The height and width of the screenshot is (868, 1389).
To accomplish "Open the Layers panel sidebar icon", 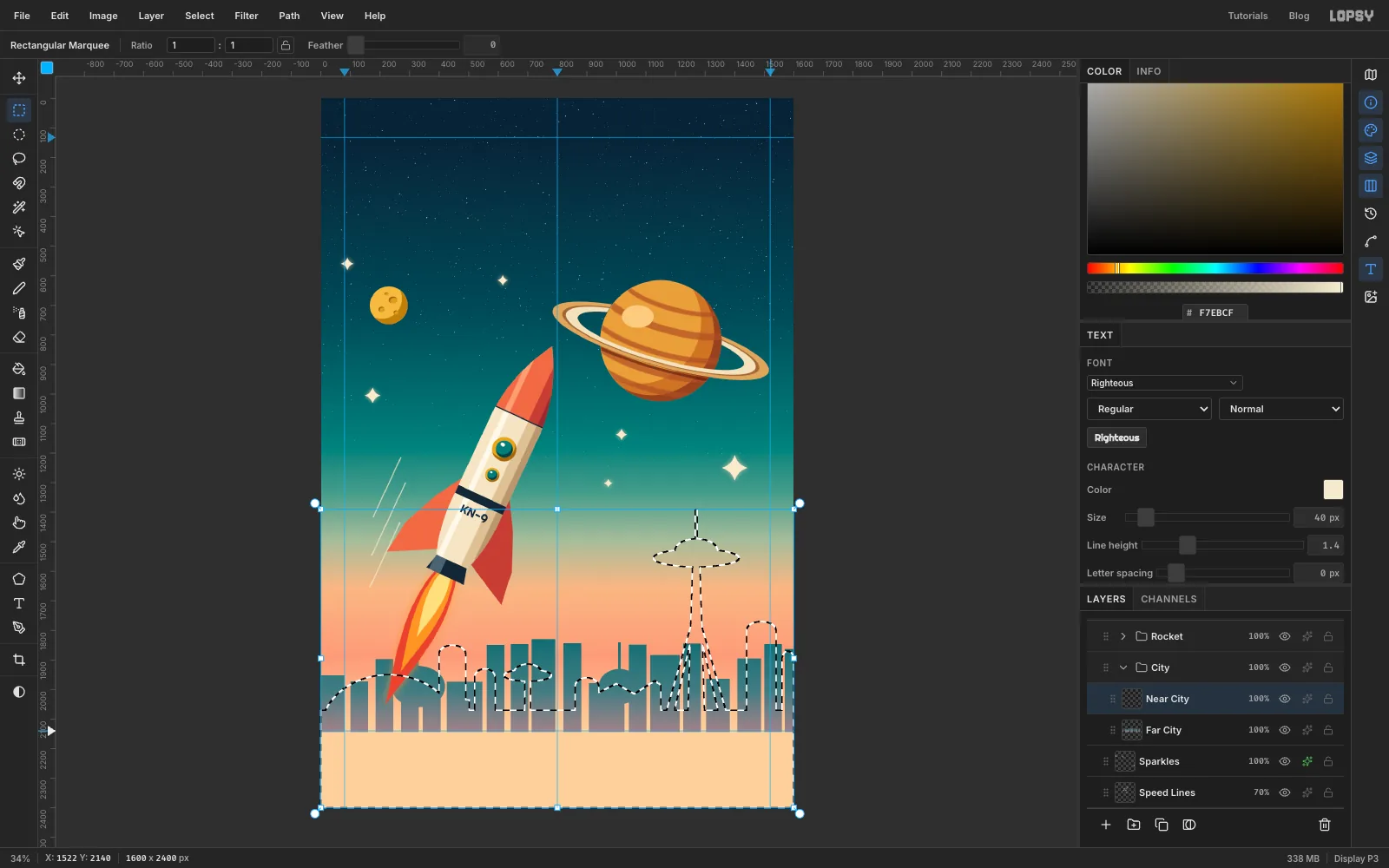I will coord(1371,158).
